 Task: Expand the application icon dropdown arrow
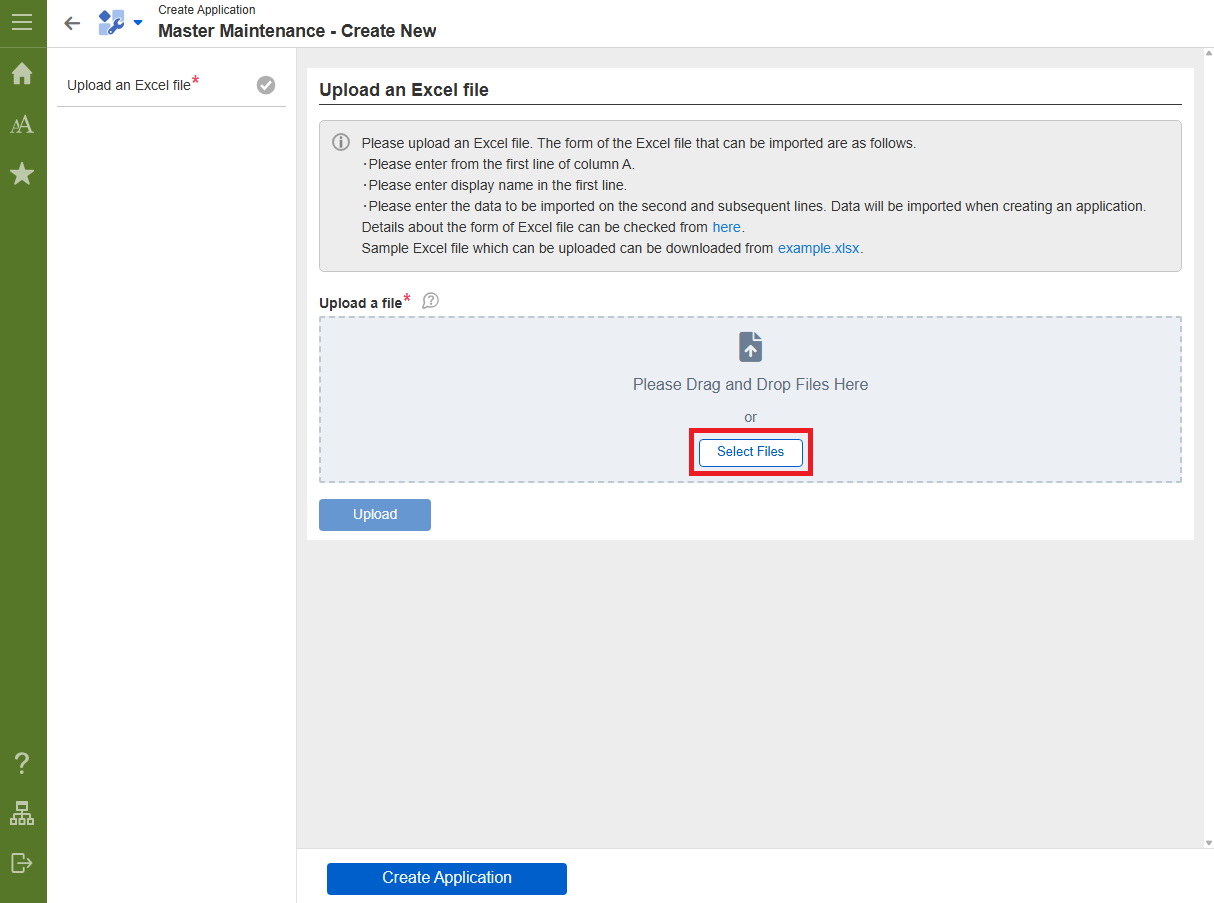tap(138, 23)
